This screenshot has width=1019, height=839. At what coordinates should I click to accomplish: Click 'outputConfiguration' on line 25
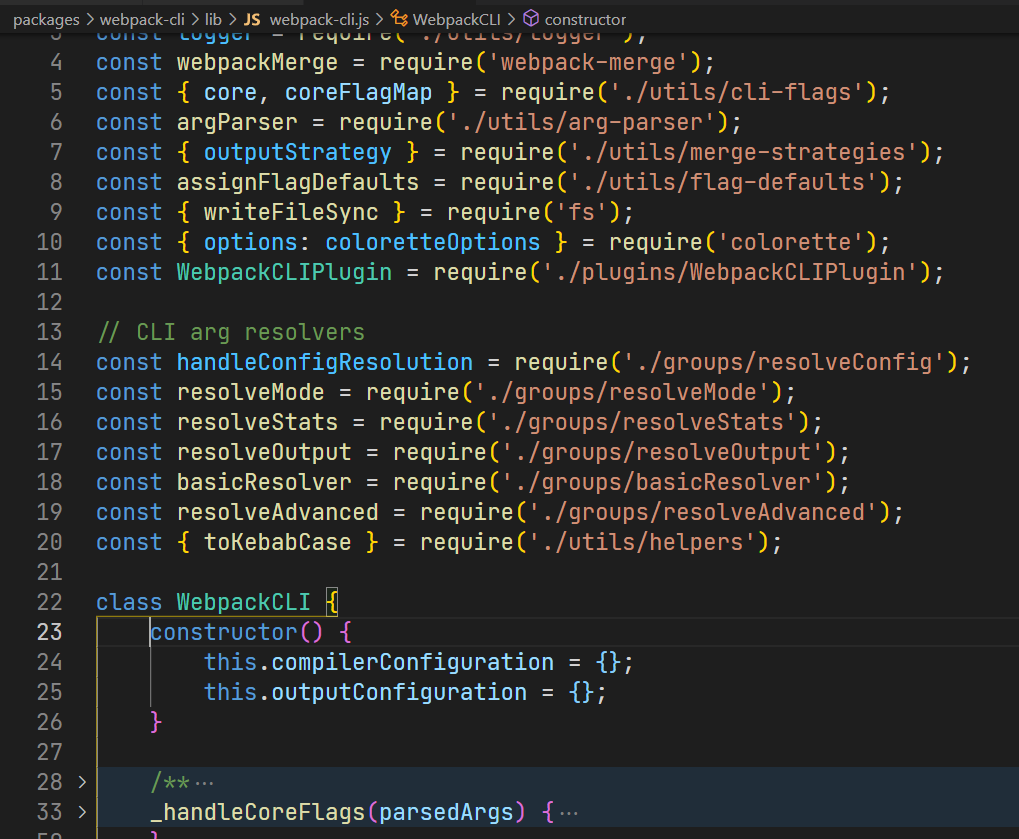[399, 692]
